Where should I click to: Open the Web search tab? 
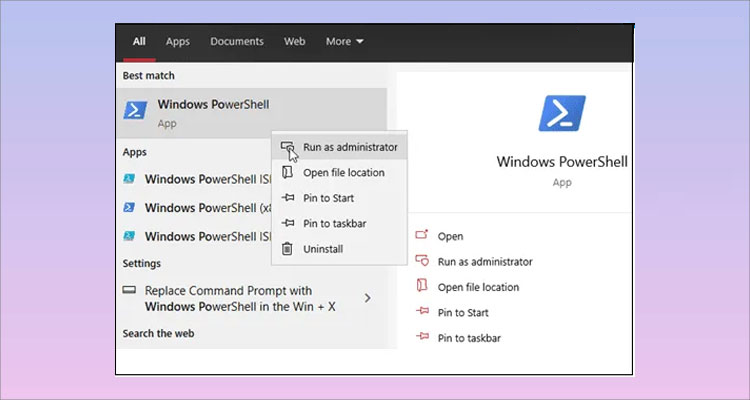294,42
